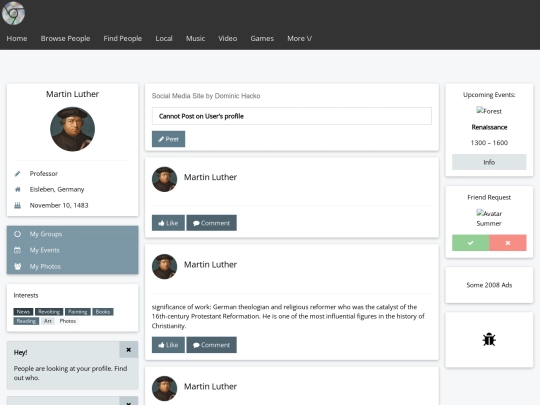Open the Video section
This screenshot has height=405, width=540.
pos(228,39)
